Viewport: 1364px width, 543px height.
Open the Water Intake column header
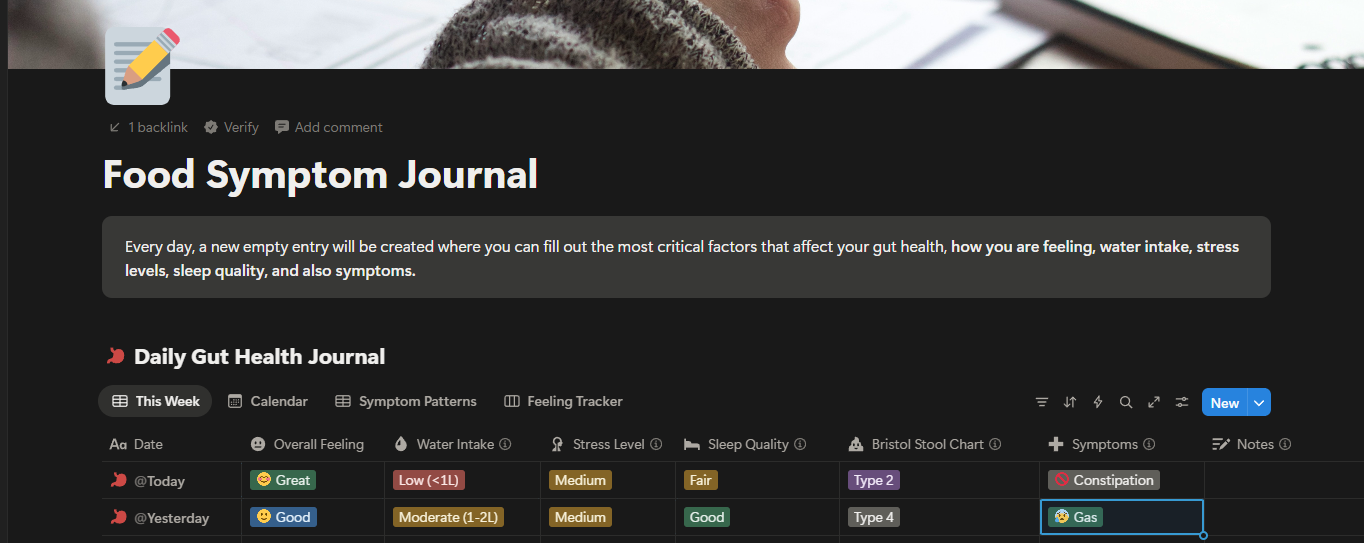pos(463,444)
